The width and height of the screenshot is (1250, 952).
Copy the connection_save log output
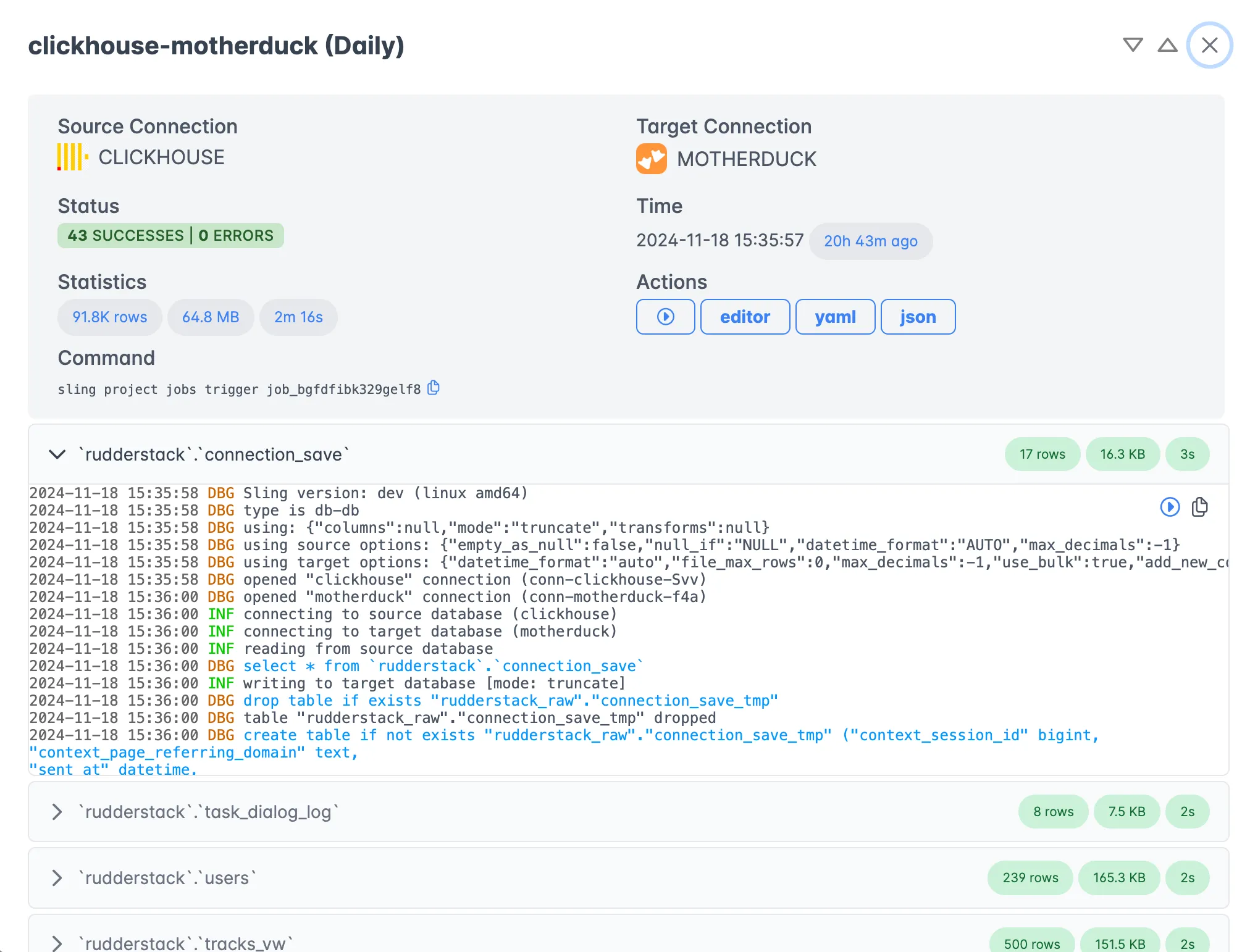click(1199, 507)
